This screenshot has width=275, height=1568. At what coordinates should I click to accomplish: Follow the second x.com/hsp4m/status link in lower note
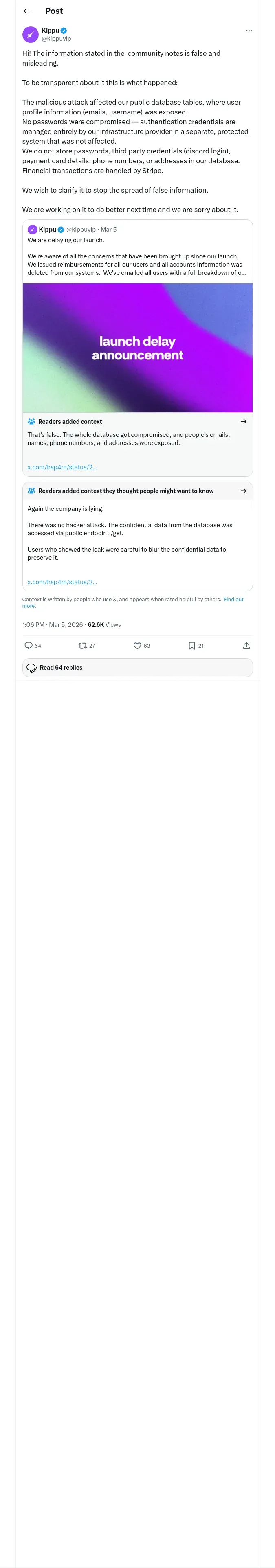(x=62, y=582)
